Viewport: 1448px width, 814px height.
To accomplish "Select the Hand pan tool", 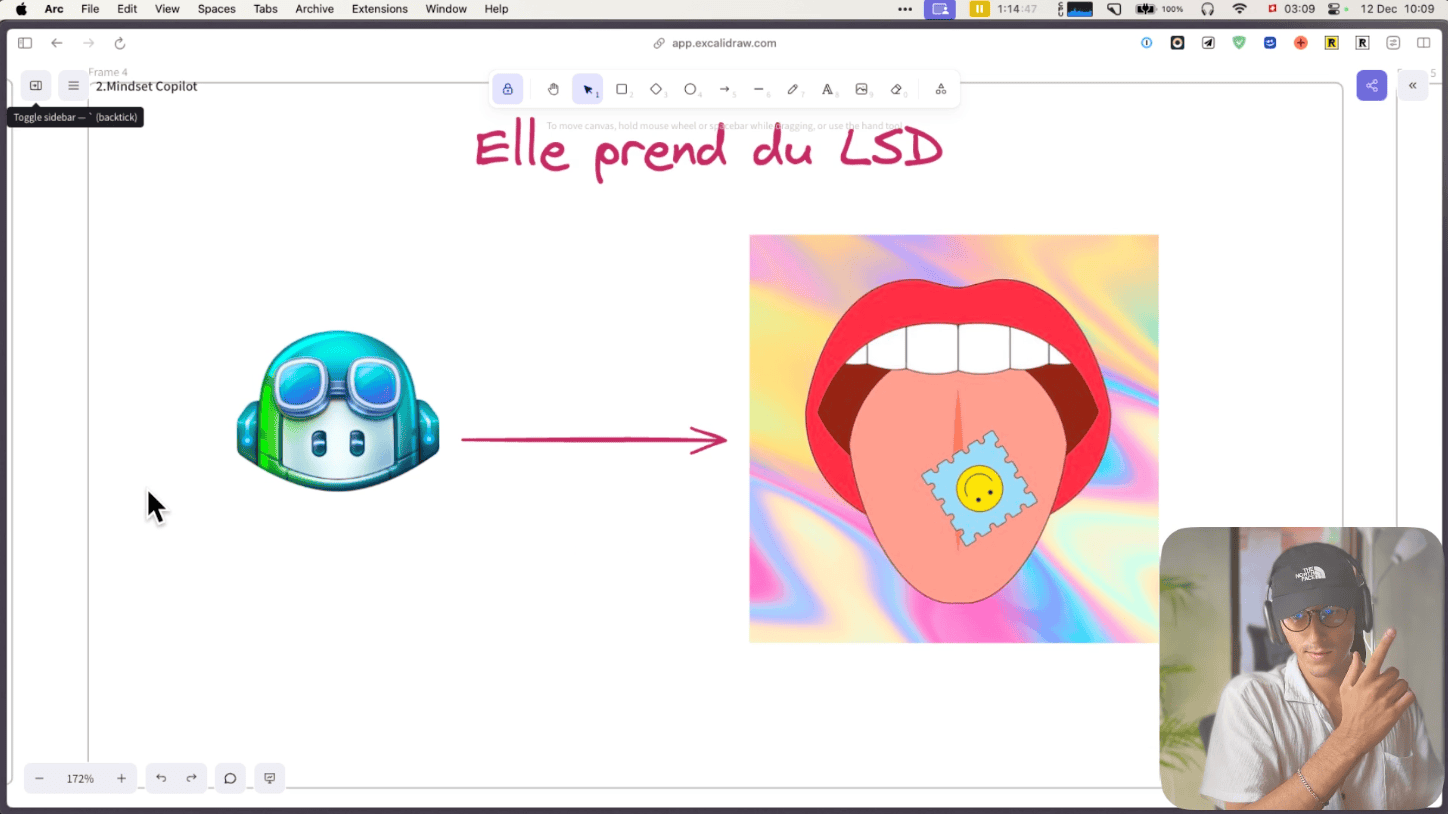I will 553,89.
